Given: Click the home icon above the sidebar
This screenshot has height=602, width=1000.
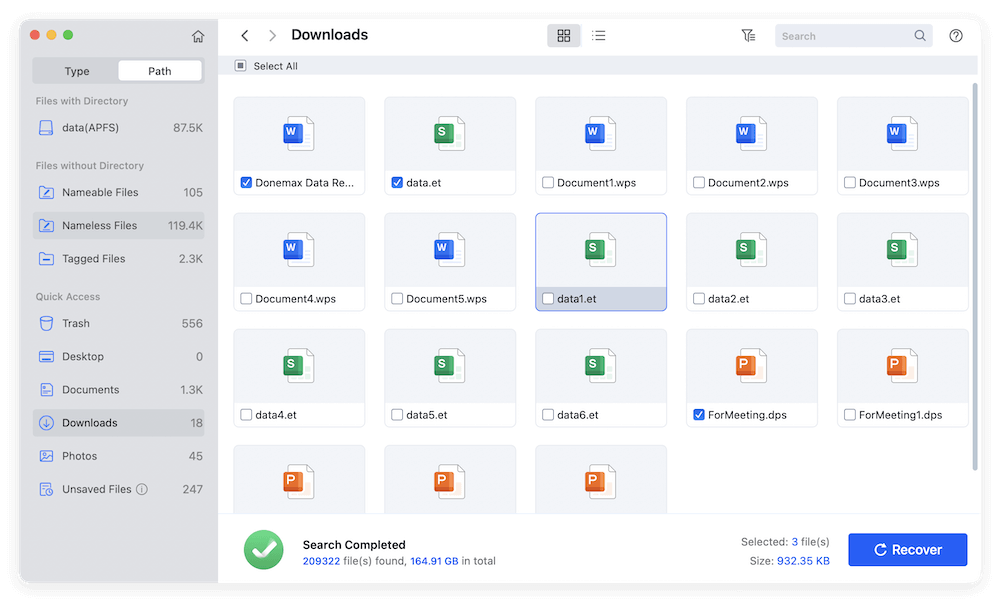Looking at the screenshot, I should (x=198, y=35).
